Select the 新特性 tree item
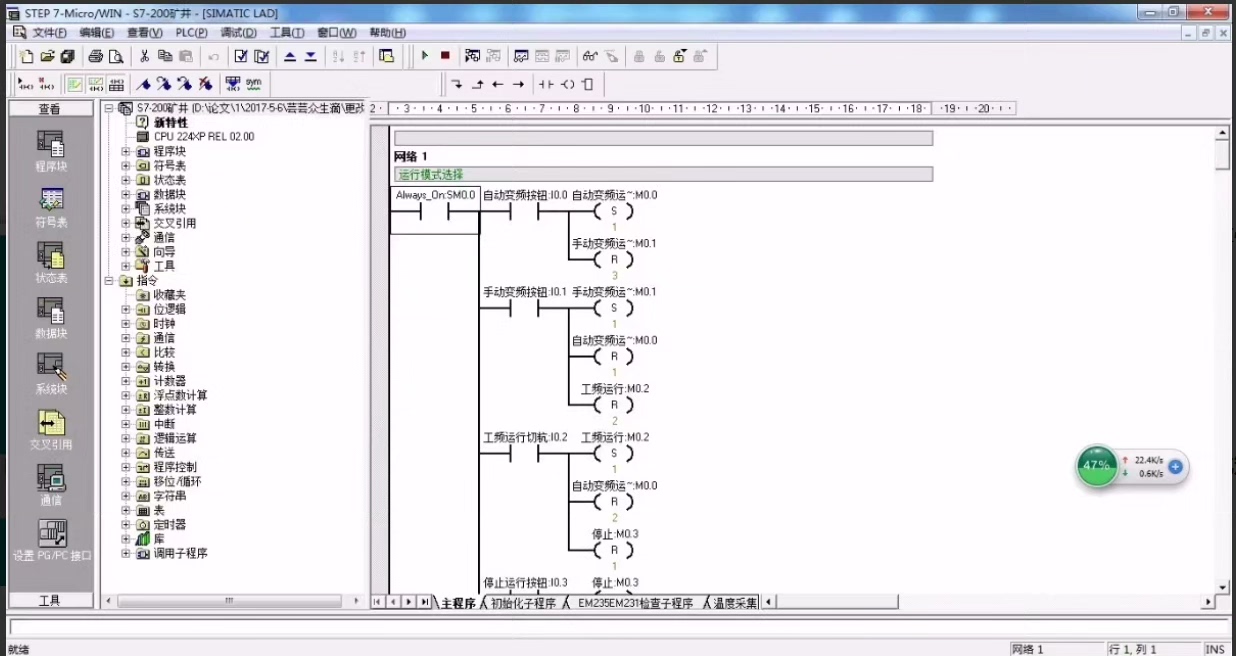The width and height of the screenshot is (1236, 656). 170,122
